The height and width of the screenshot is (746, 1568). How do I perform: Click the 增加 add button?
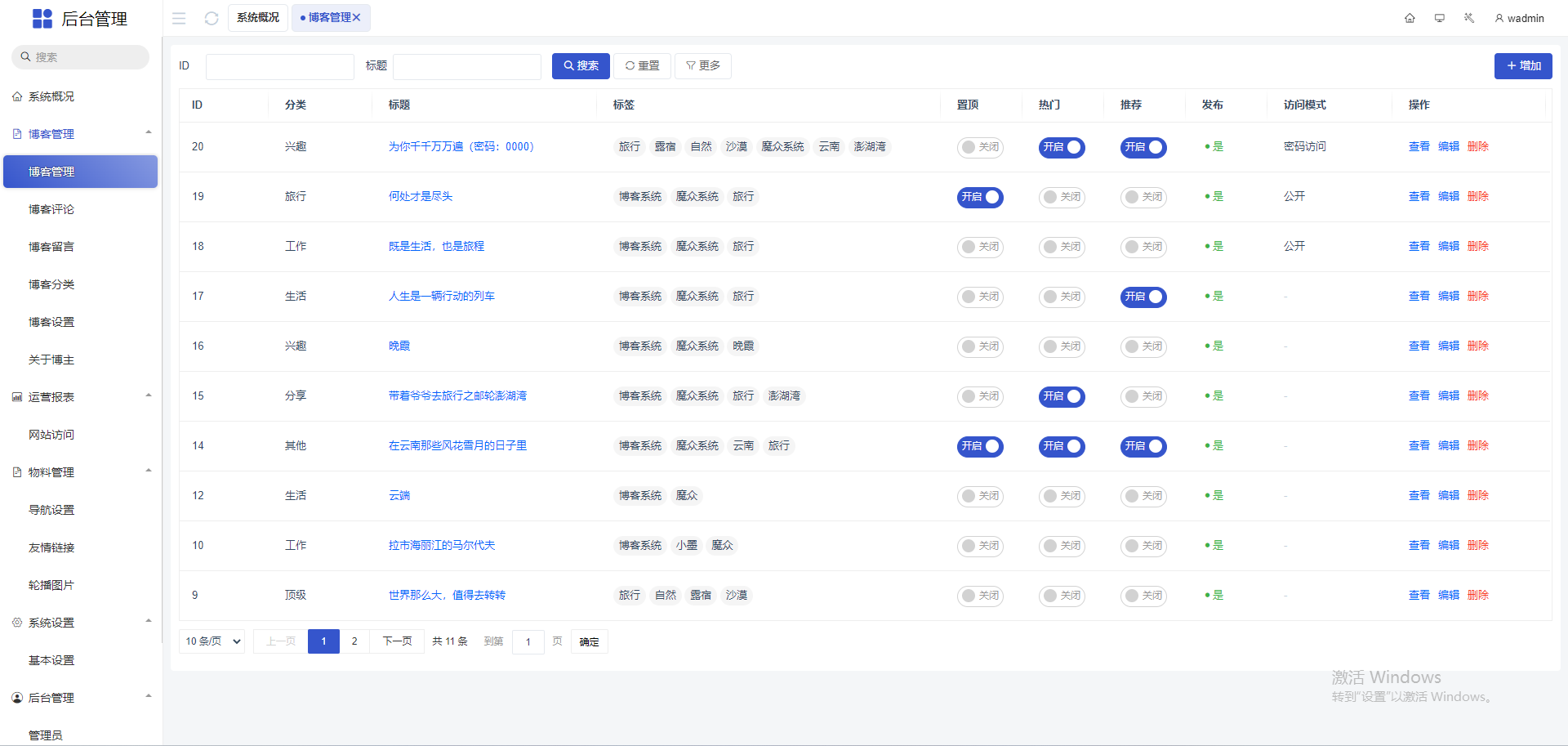(1523, 66)
